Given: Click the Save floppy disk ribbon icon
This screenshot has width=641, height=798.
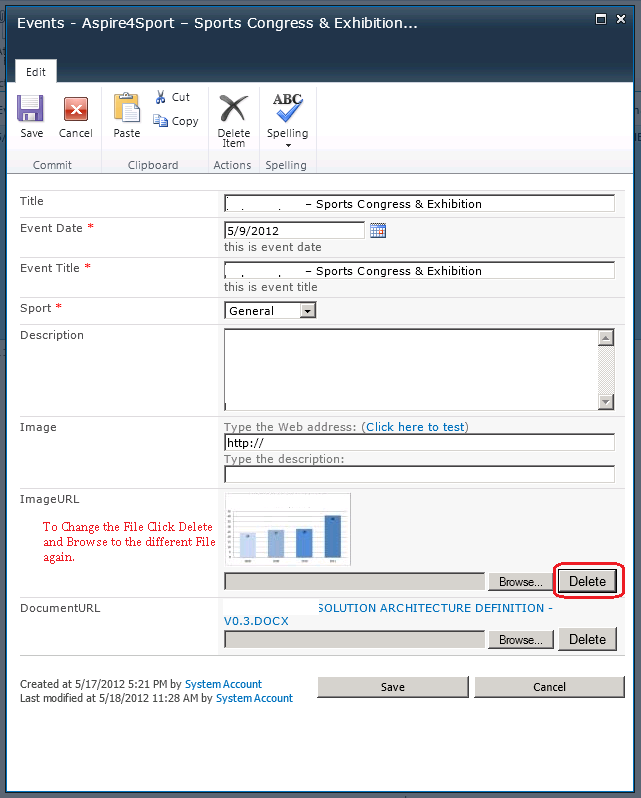Looking at the screenshot, I should 31,108.
